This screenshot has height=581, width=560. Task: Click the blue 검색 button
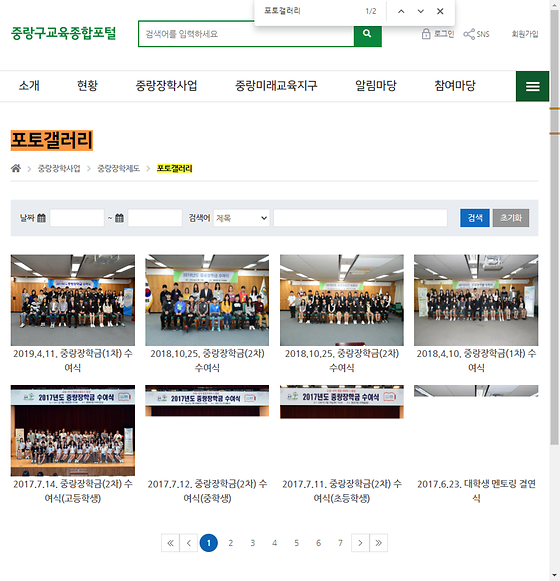pyautogui.click(x=475, y=218)
